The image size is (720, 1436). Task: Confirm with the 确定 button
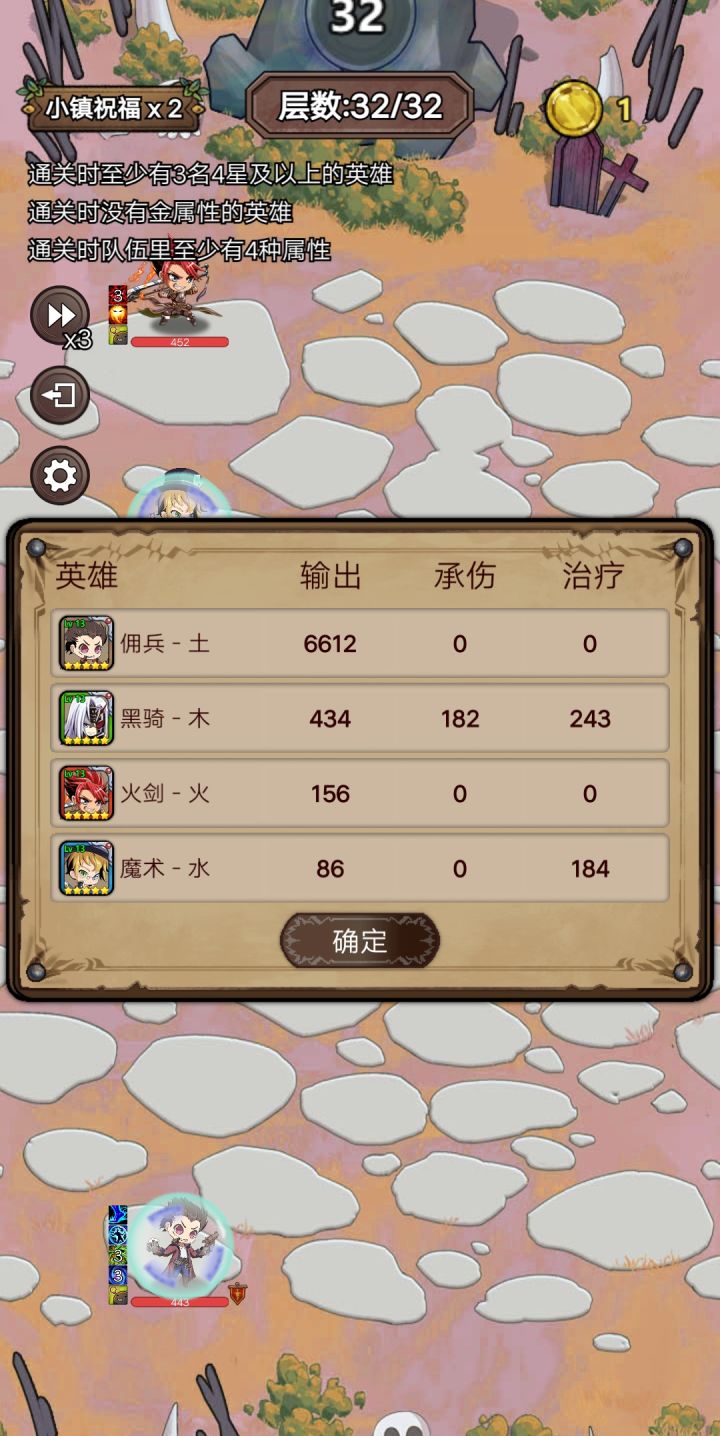(x=360, y=941)
